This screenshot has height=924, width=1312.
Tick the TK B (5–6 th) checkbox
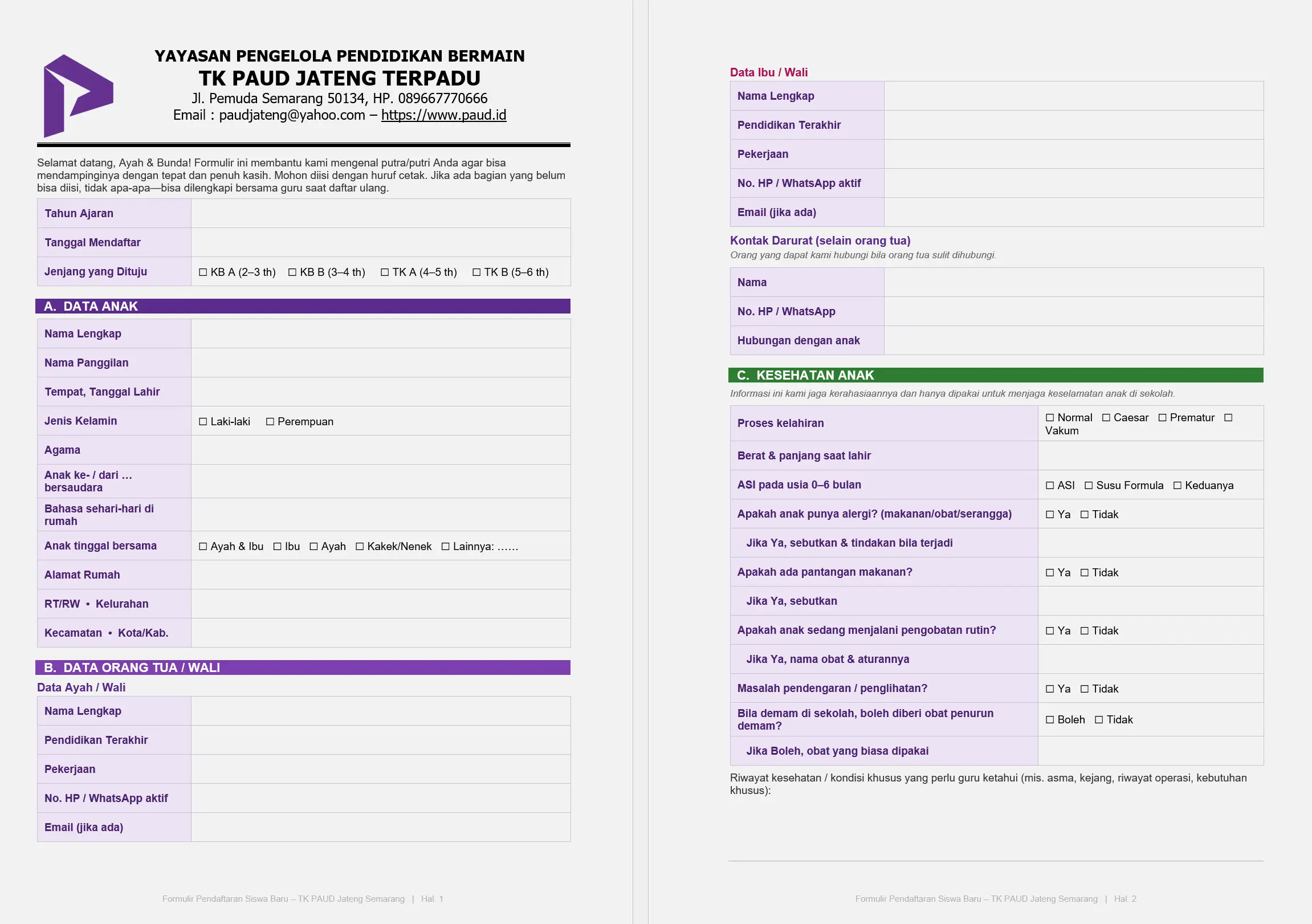pos(476,272)
